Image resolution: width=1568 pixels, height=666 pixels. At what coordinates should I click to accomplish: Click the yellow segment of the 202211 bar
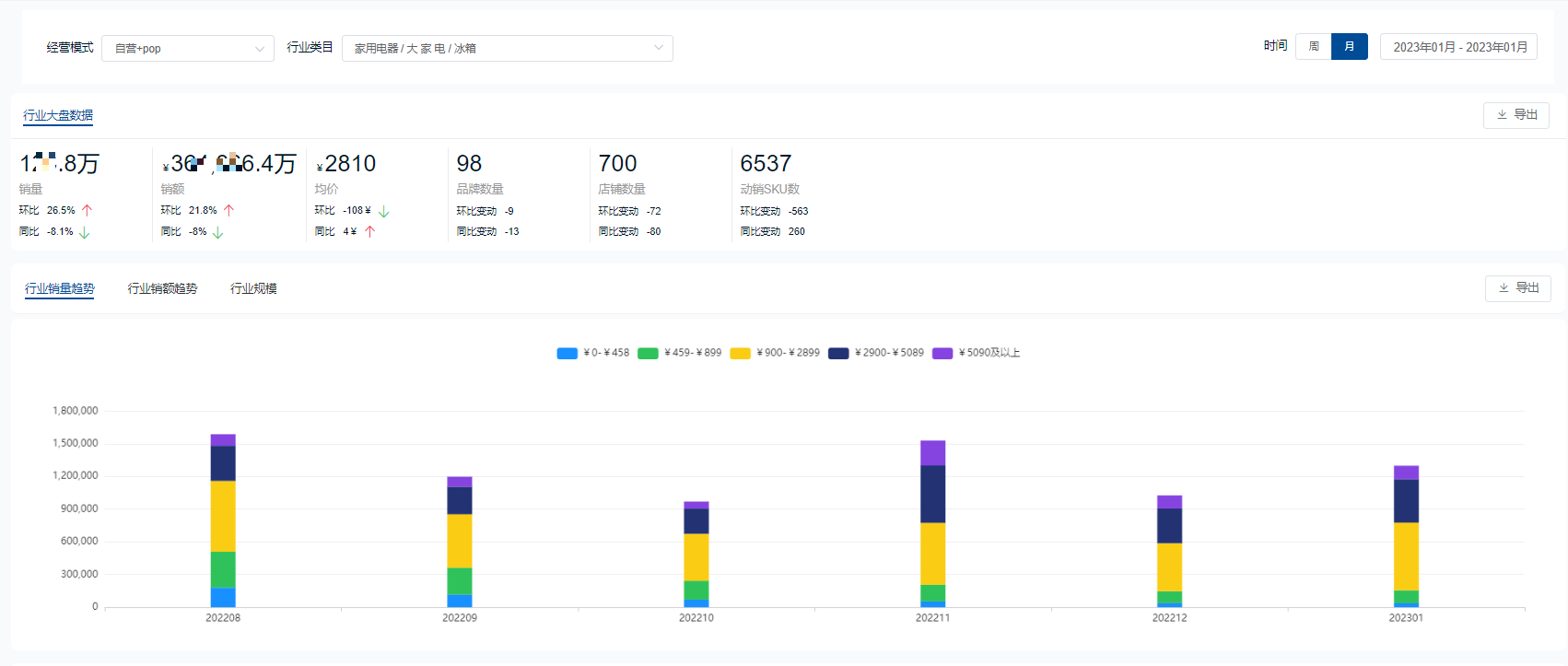click(932, 553)
